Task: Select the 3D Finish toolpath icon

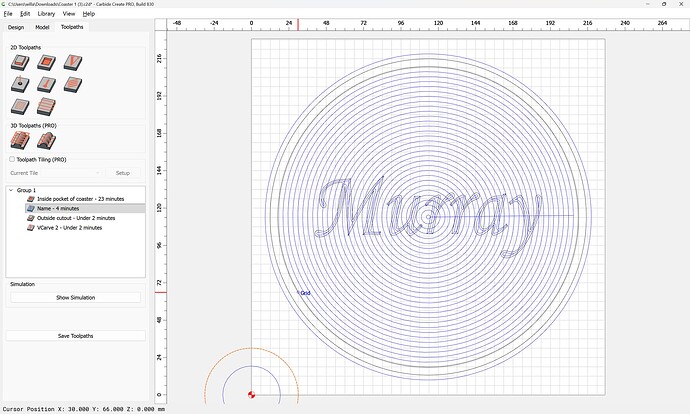Action: point(46,142)
